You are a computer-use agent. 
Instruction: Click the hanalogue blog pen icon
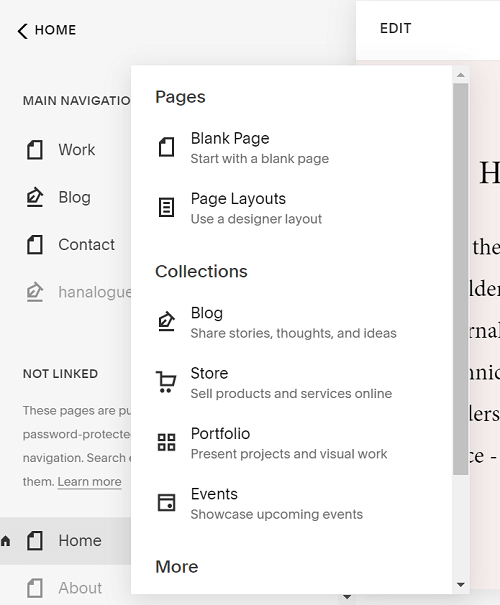point(35,292)
